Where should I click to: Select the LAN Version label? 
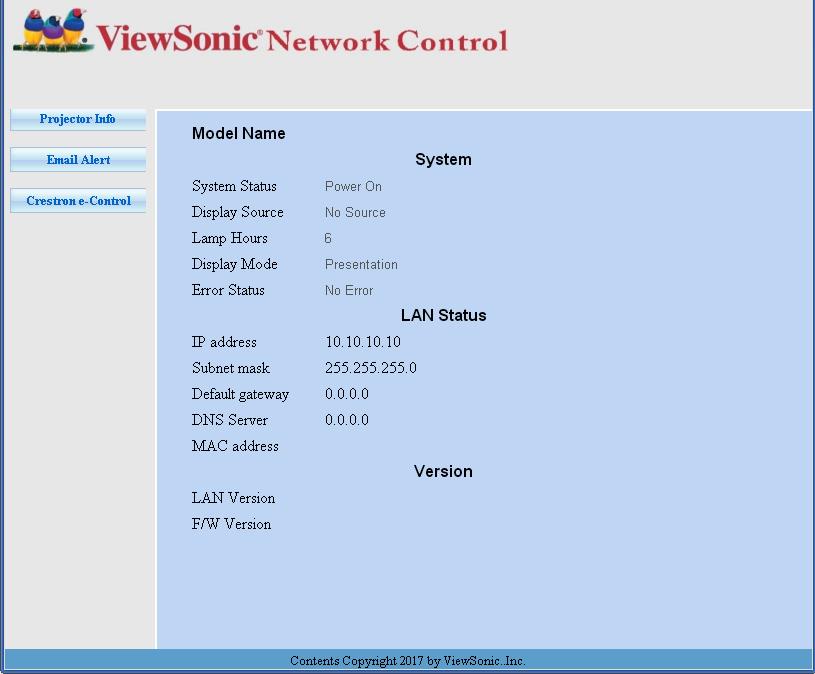[x=233, y=498]
